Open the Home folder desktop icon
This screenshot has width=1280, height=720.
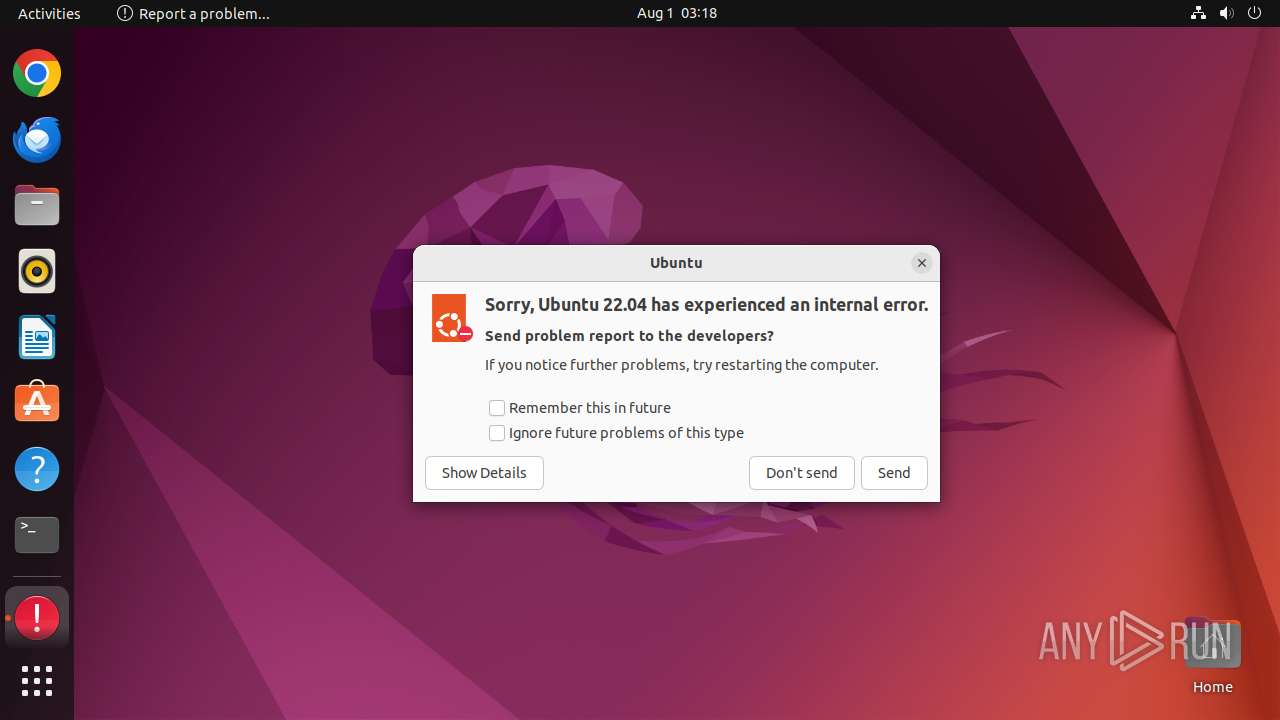pyautogui.click(x=1212, y=656)
